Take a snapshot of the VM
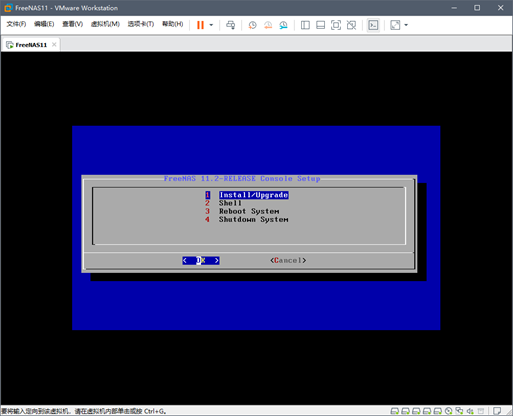Screen dimensions: 513x416 (252, 25)
